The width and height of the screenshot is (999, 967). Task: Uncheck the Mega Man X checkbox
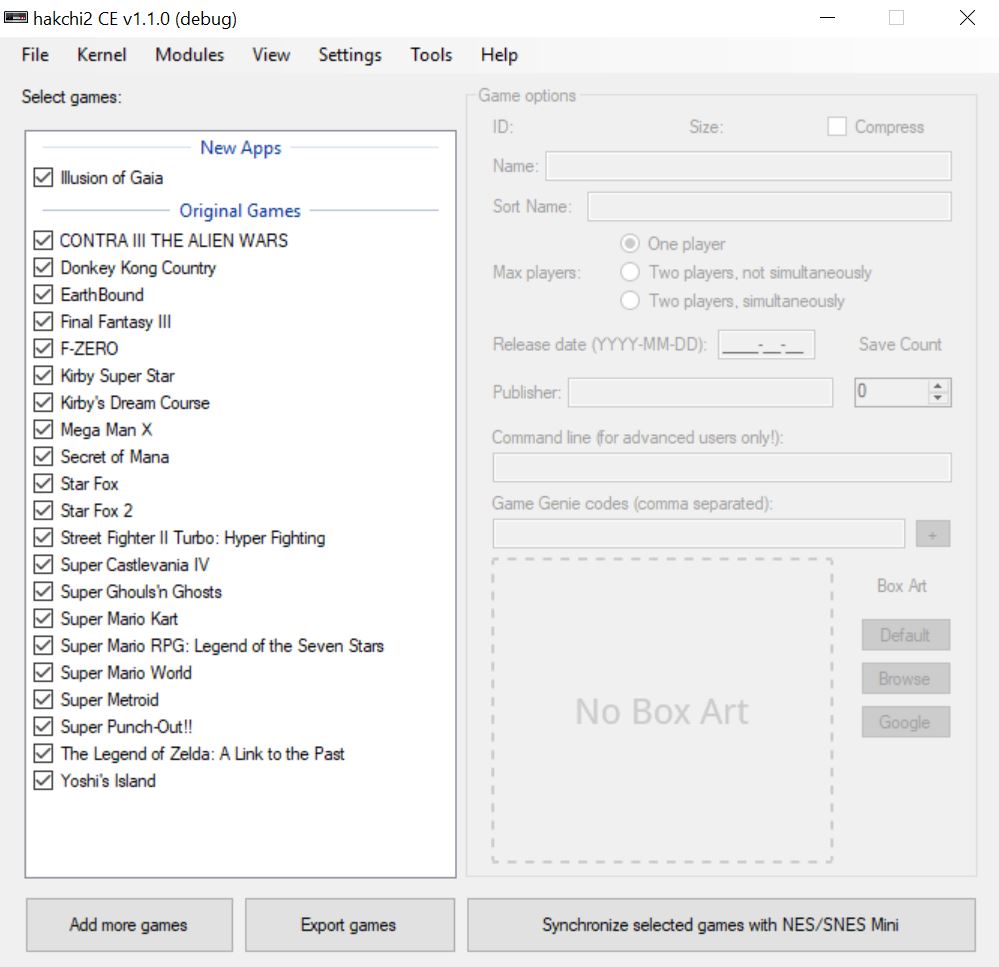(43, 429)
